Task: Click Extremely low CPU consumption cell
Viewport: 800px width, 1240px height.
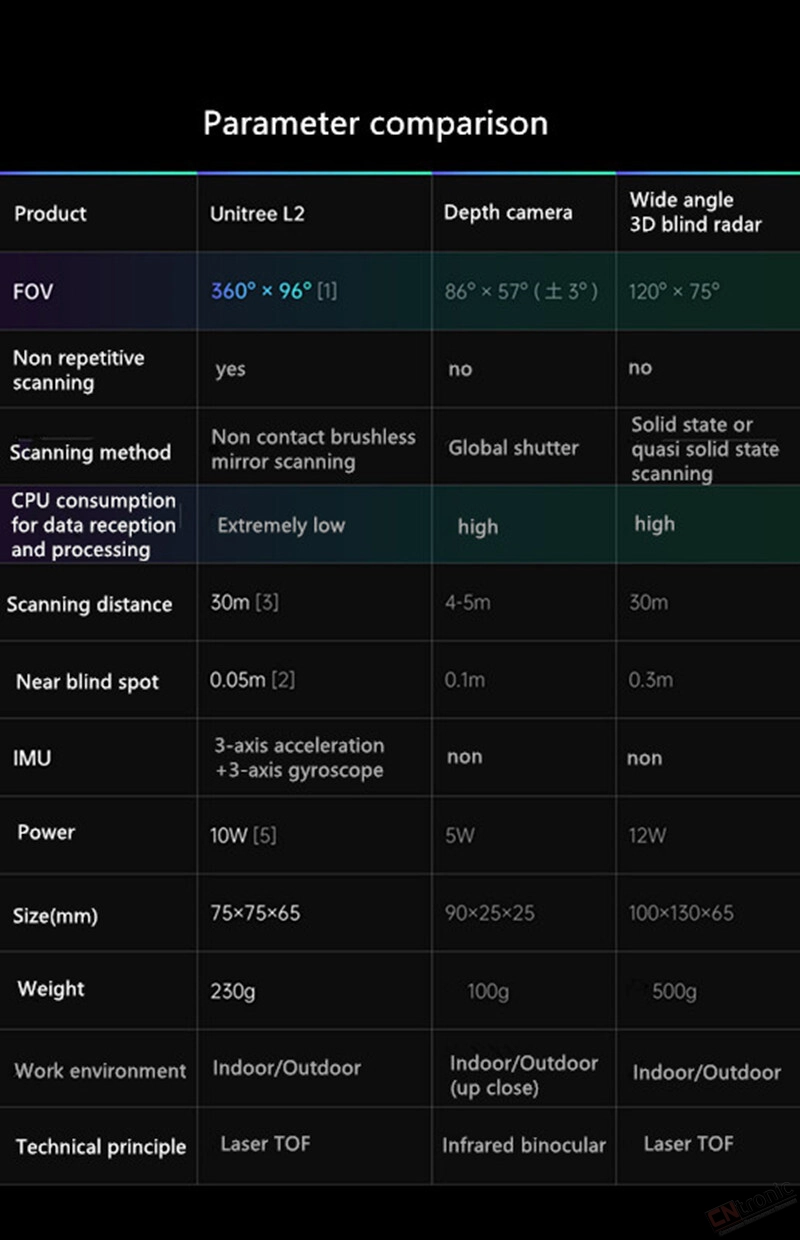Action: [x=281, y=525]
